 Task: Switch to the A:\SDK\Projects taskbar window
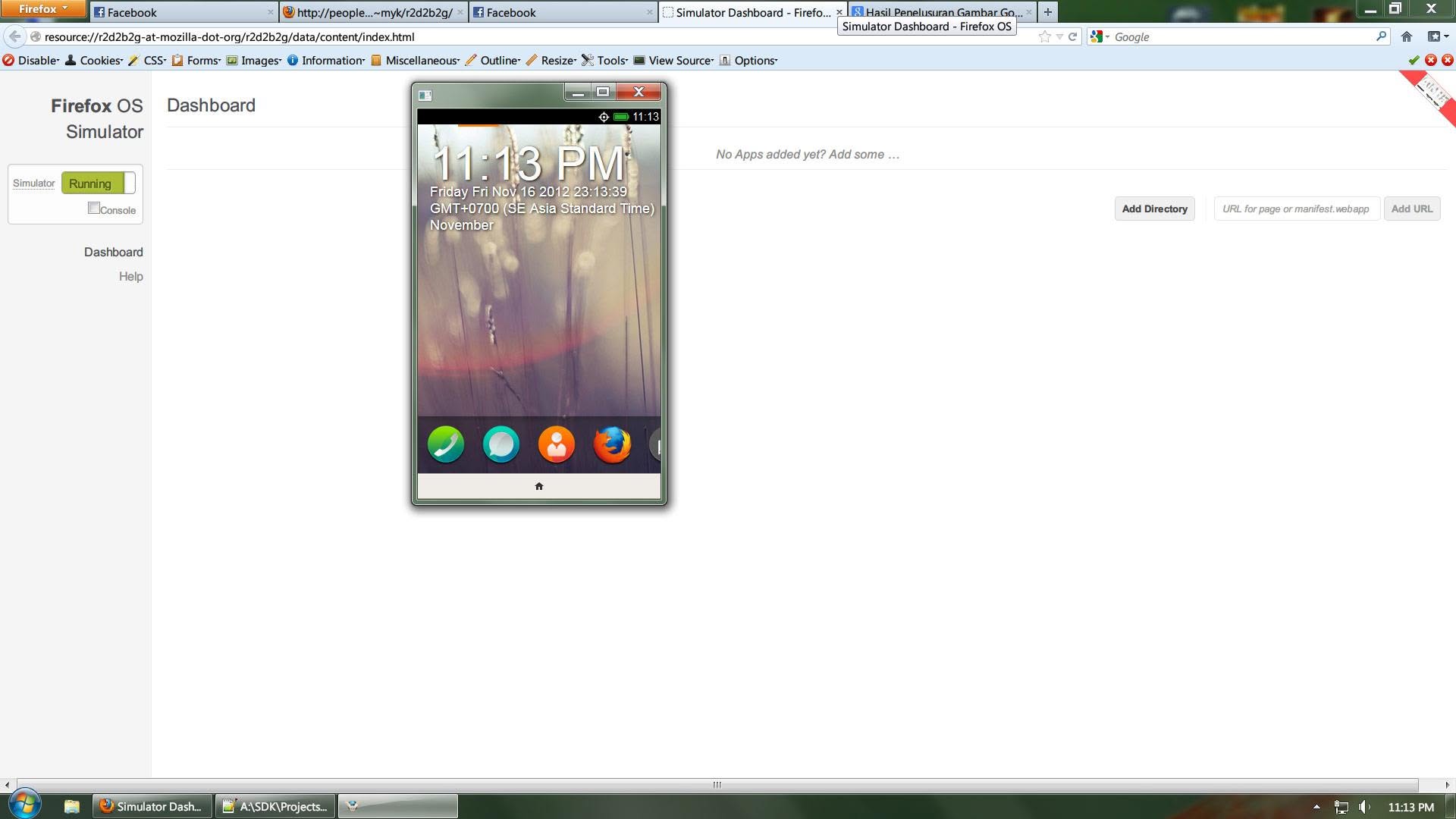275,806
